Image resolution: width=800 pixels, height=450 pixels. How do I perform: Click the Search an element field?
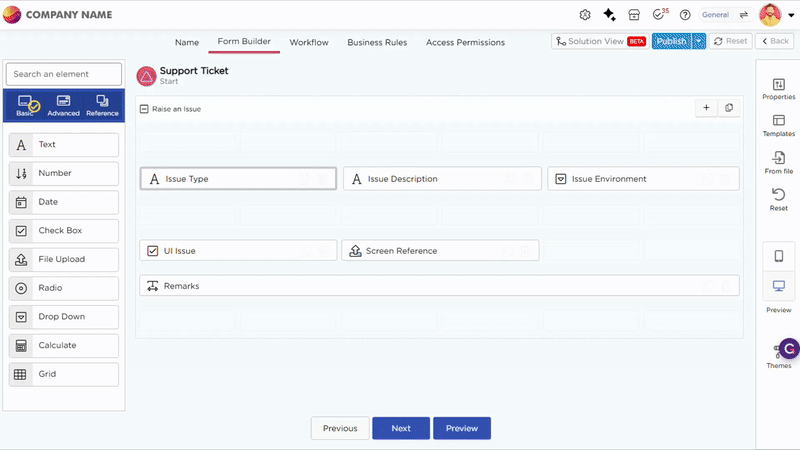point(64,74)
